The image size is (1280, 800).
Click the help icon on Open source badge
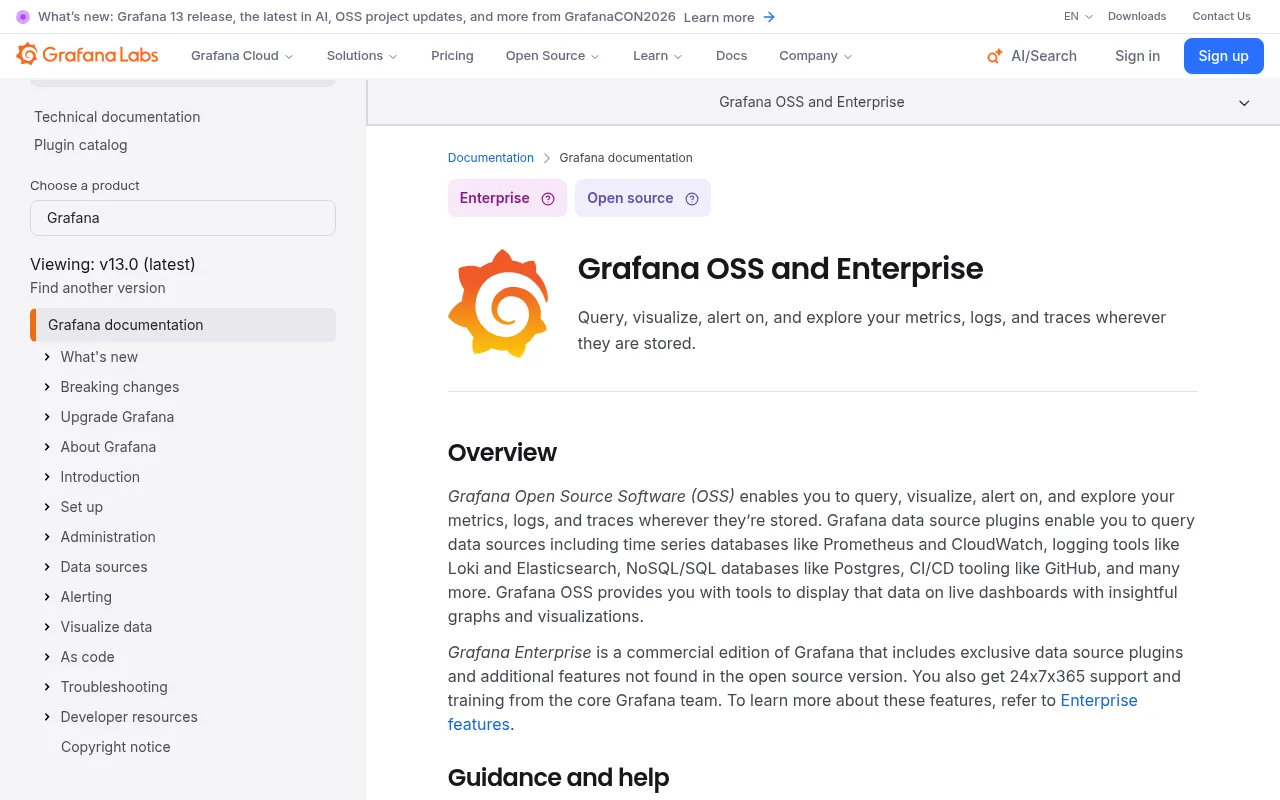pos(692,199)
